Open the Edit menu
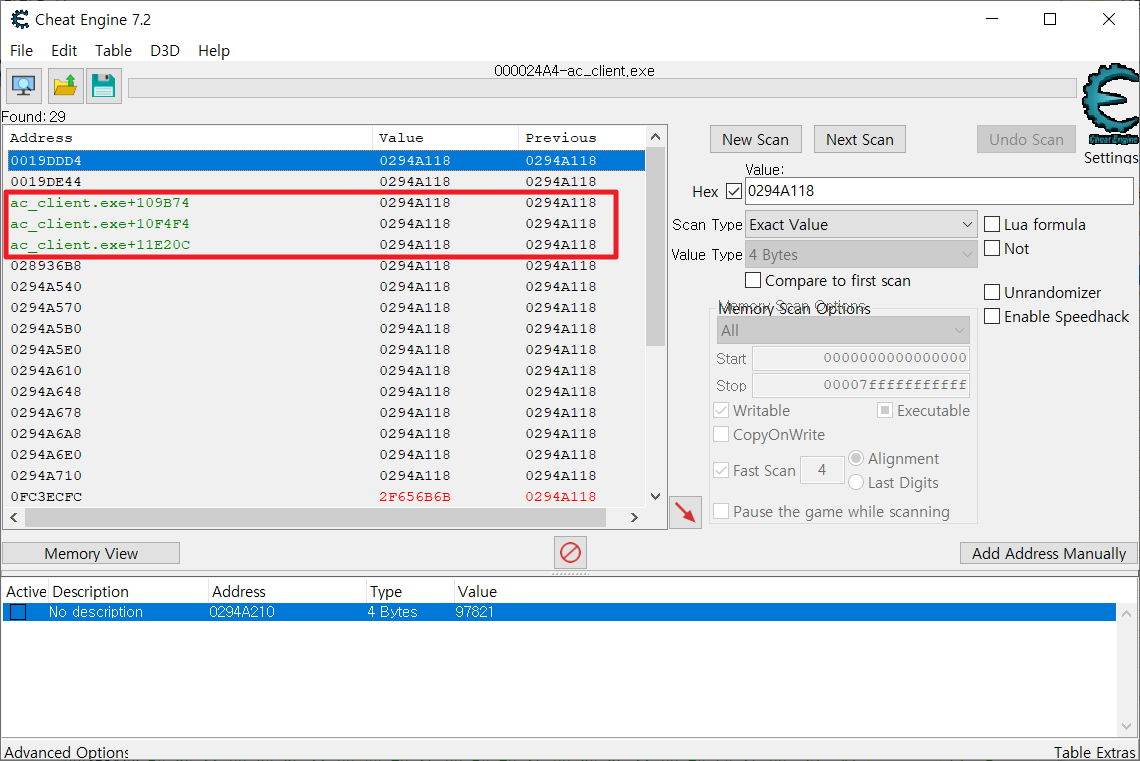Viewport: 1140px width, 761px height. (x=64, y=50)
